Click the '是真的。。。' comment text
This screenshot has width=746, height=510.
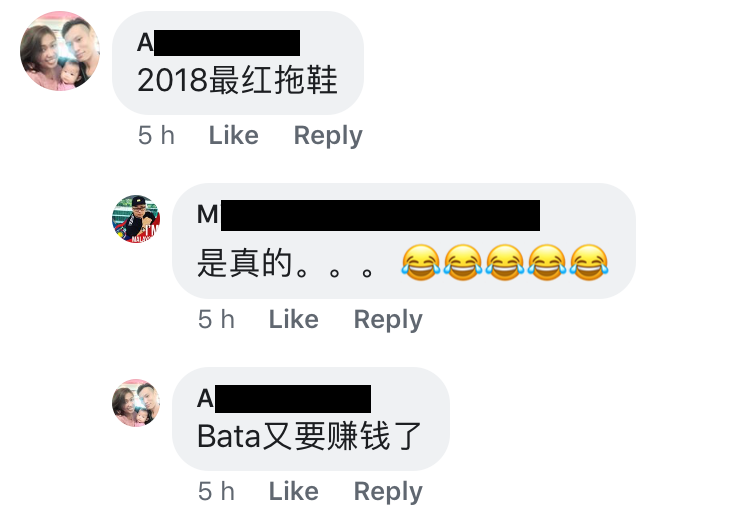pyautogui.click(x=285, y=263)
